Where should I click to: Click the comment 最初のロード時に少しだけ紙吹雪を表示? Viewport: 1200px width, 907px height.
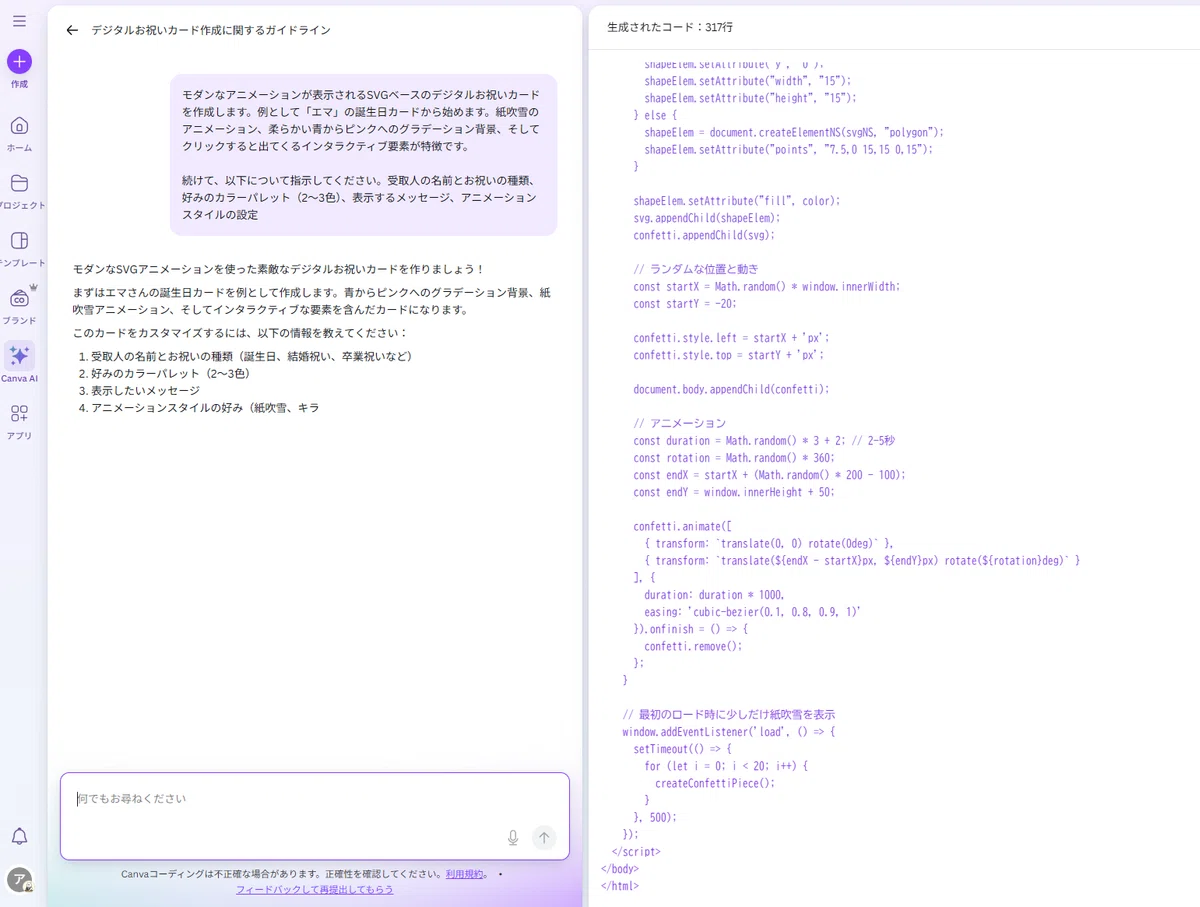pyautogui.click(x=728, y=714)
